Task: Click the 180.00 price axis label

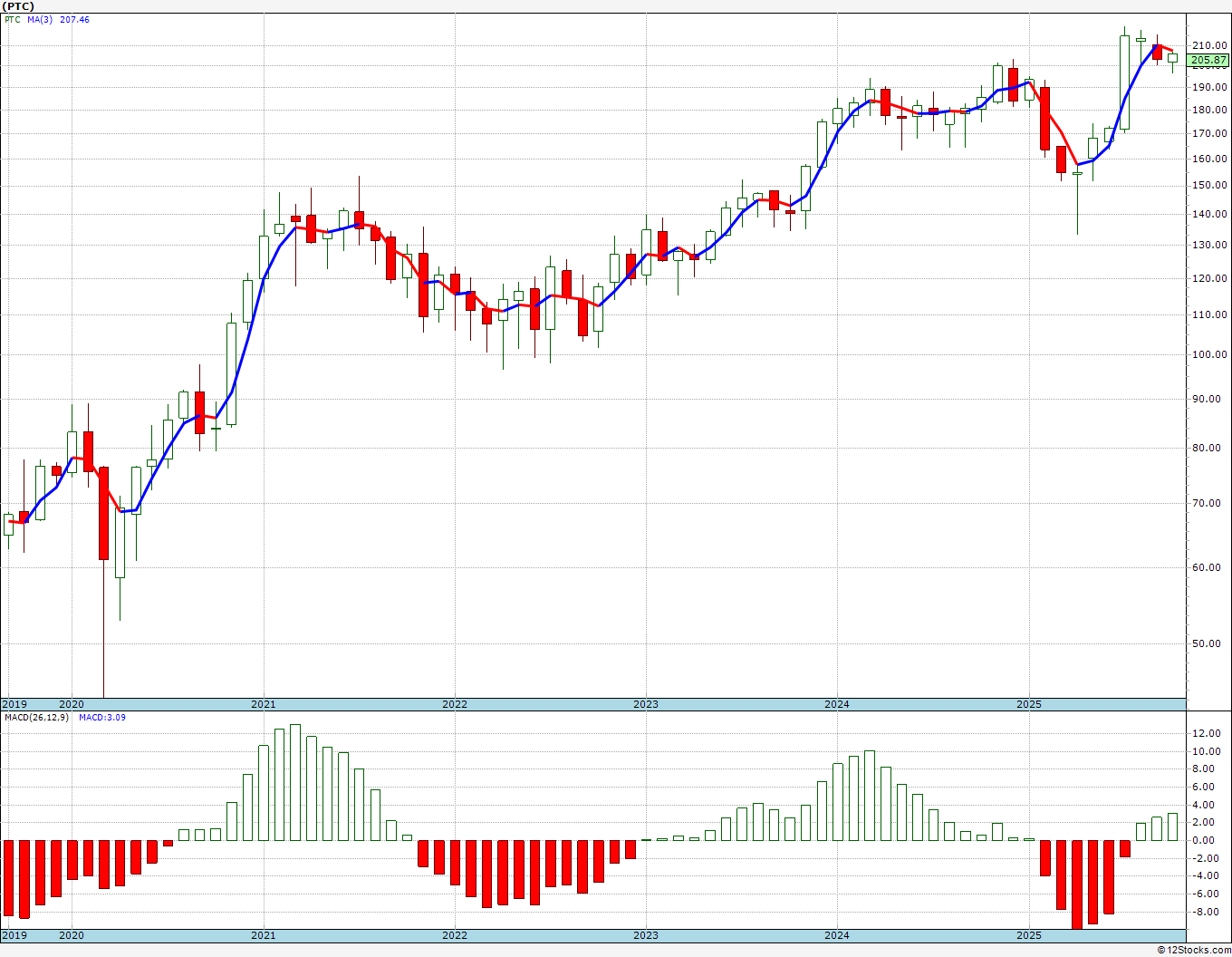Action: point(1210,111)
